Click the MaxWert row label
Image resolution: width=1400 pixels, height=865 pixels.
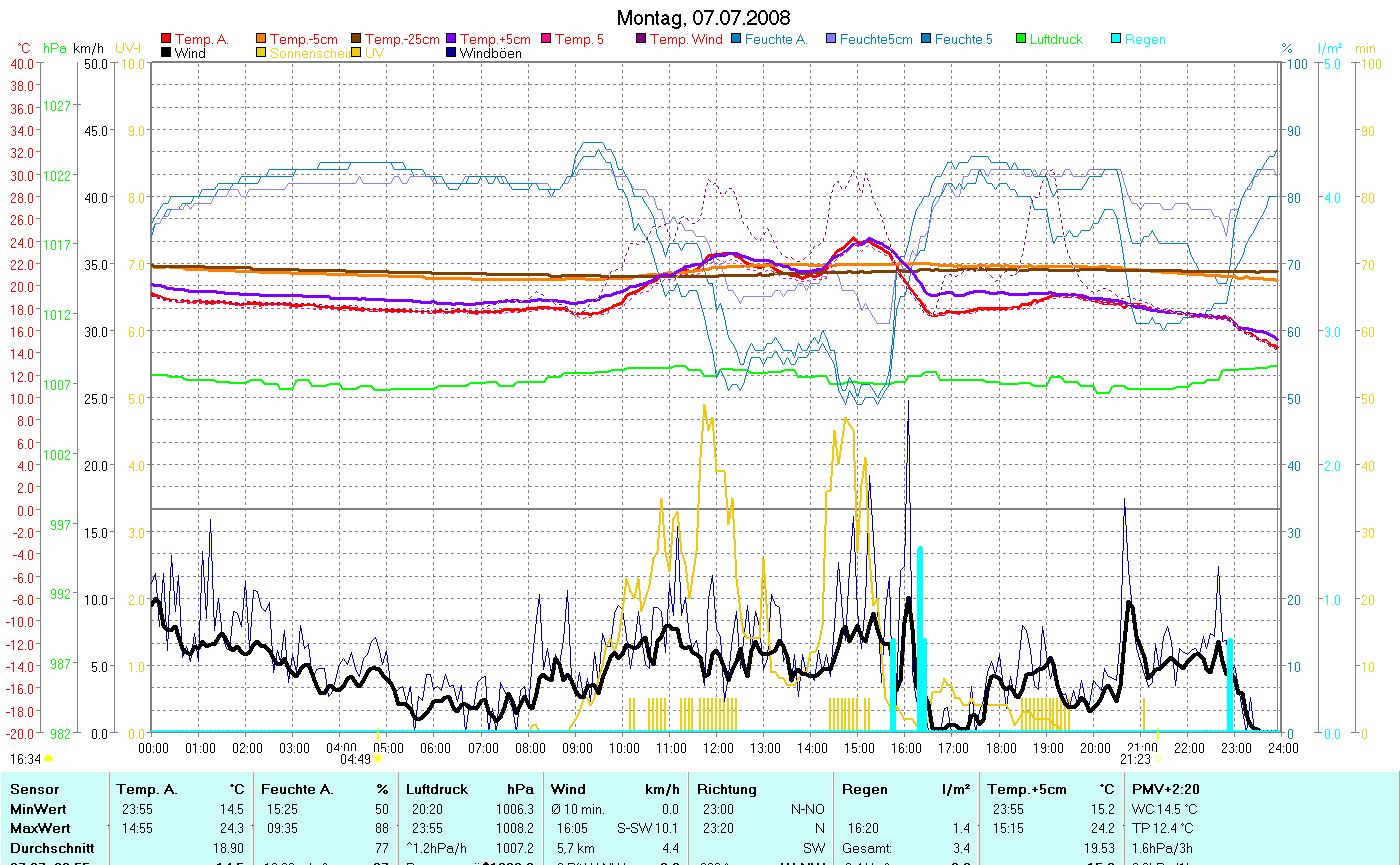click(x=41, y=828)
